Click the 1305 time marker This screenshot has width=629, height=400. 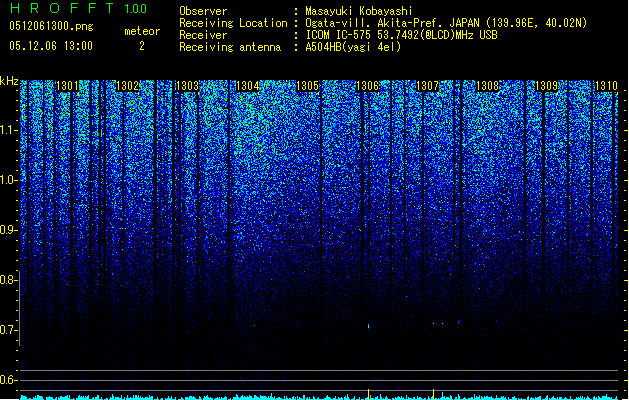click(x=307, y=86)
